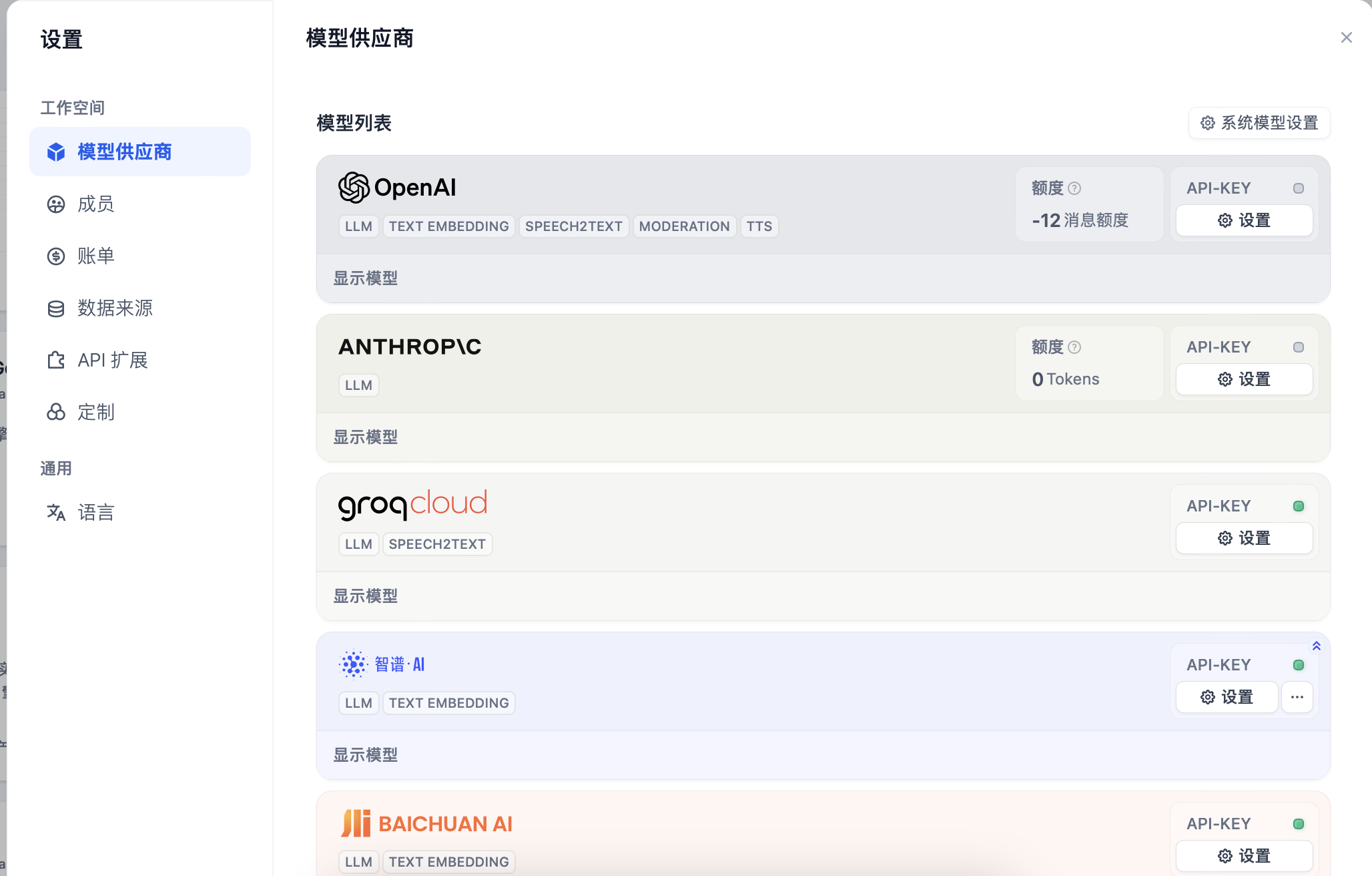Image resolution: width=1372 pixels, height=876 pixels.
Task: Click the LLM tag under Anthropic
Action: pyautogui.click(x=359, y=385)
